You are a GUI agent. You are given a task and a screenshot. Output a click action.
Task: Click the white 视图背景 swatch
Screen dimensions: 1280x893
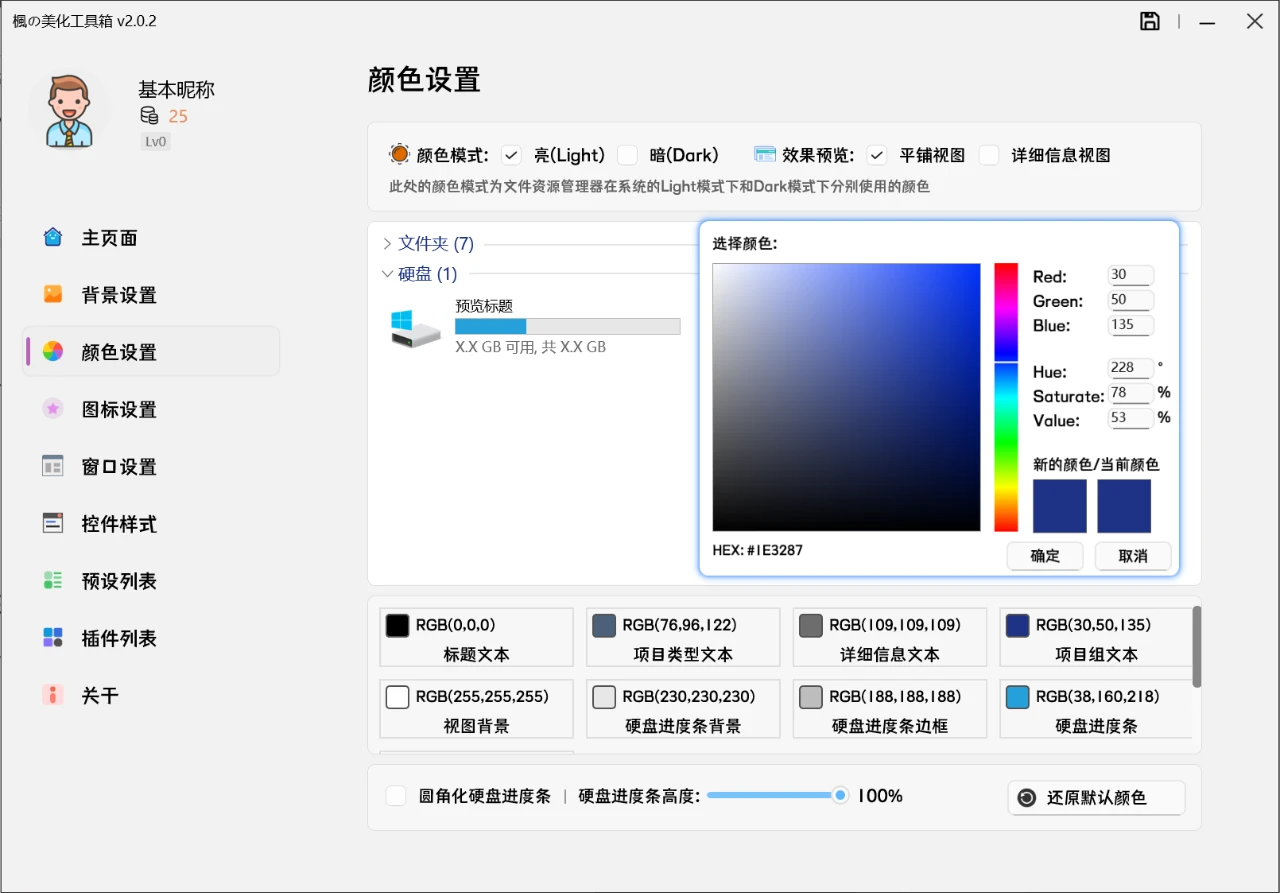(397, 697)
